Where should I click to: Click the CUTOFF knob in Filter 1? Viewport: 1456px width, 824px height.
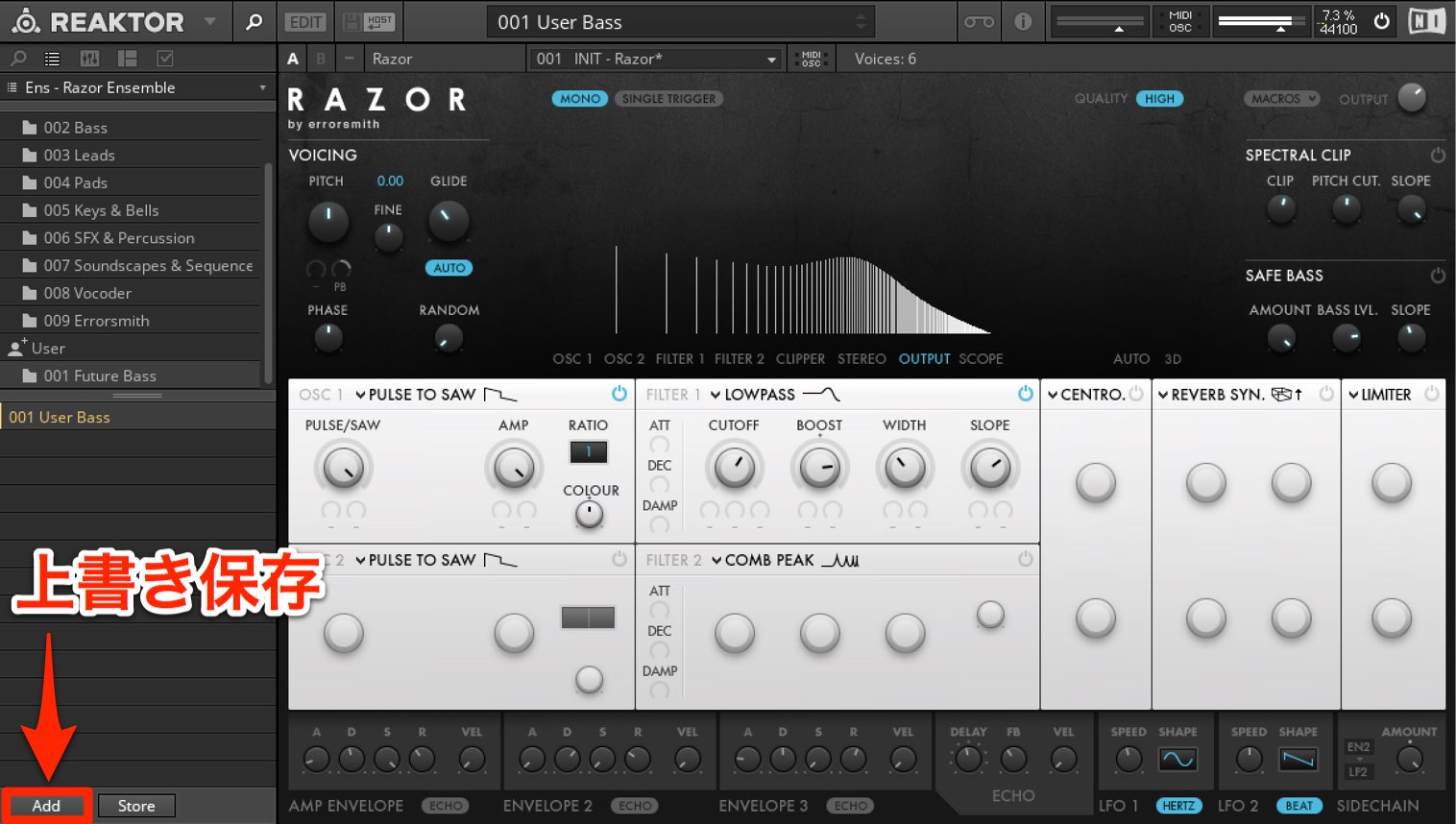[x=735, y=468]
